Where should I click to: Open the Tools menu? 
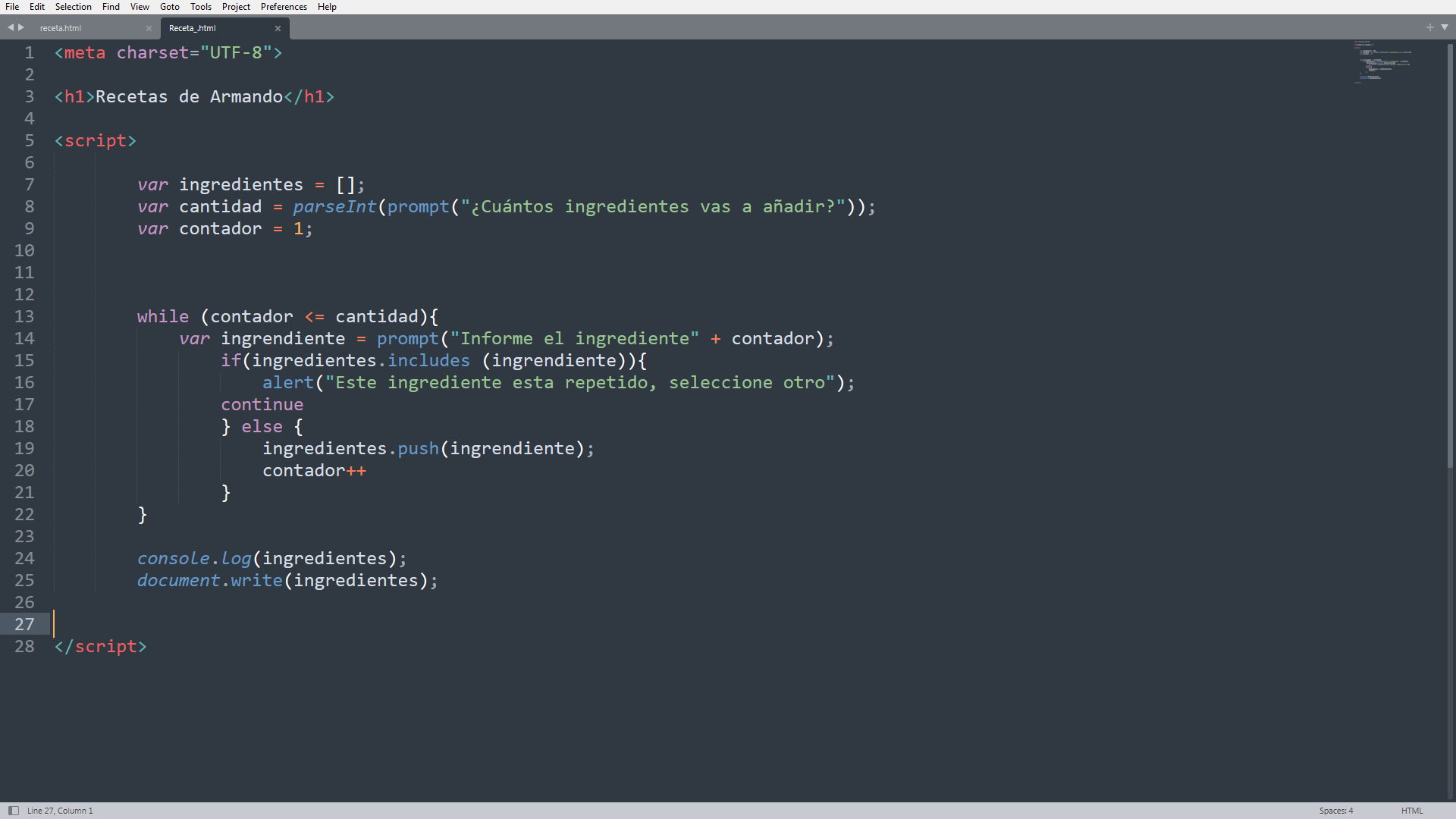pyautogui.click(x=201, y=7)
